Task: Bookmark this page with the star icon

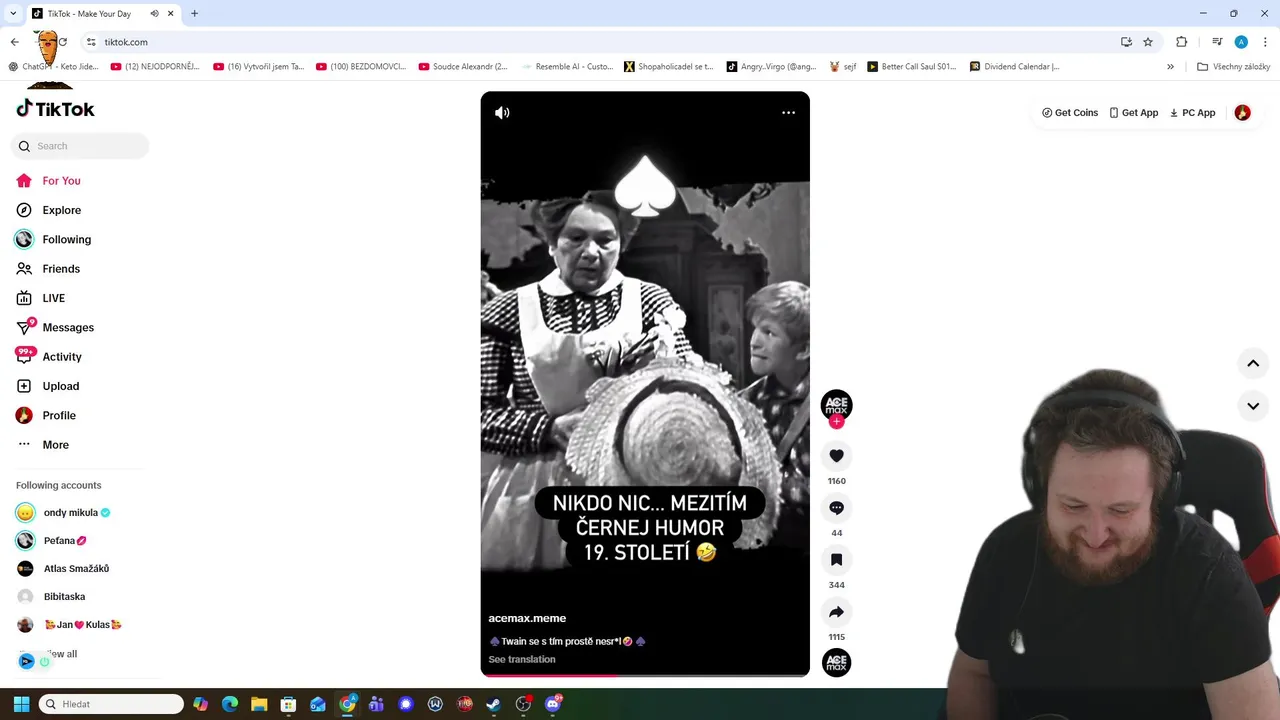Action: coord(1148,42)
